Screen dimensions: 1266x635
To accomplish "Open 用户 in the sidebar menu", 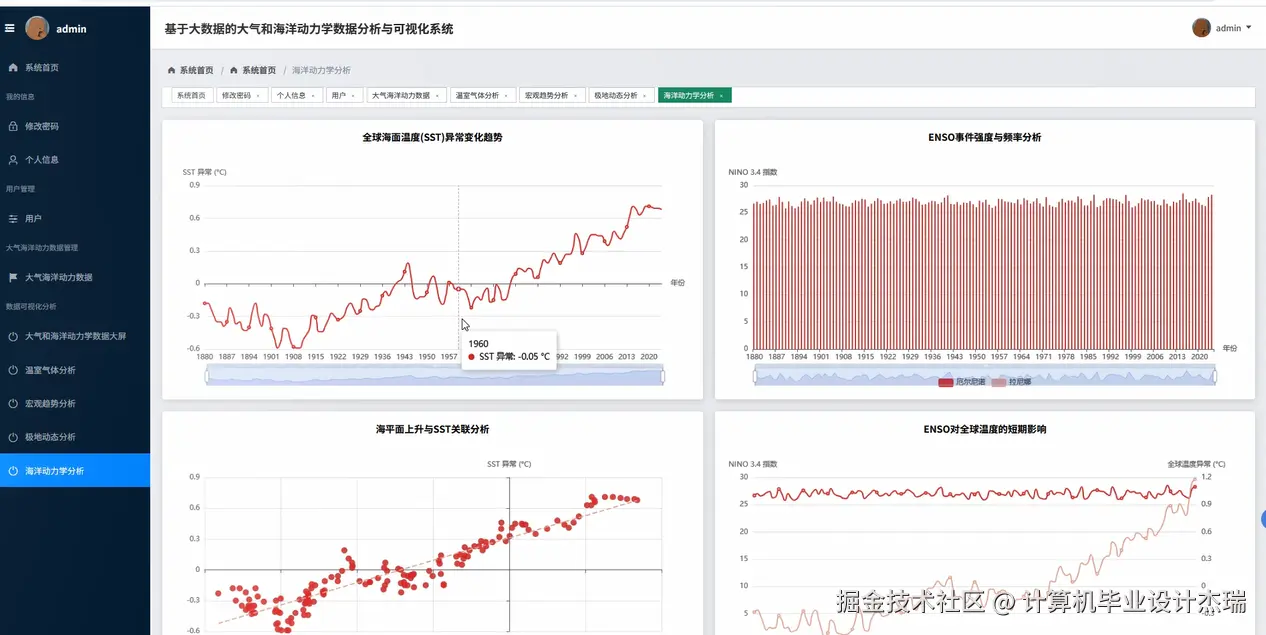I will click(x=75, y=218).
